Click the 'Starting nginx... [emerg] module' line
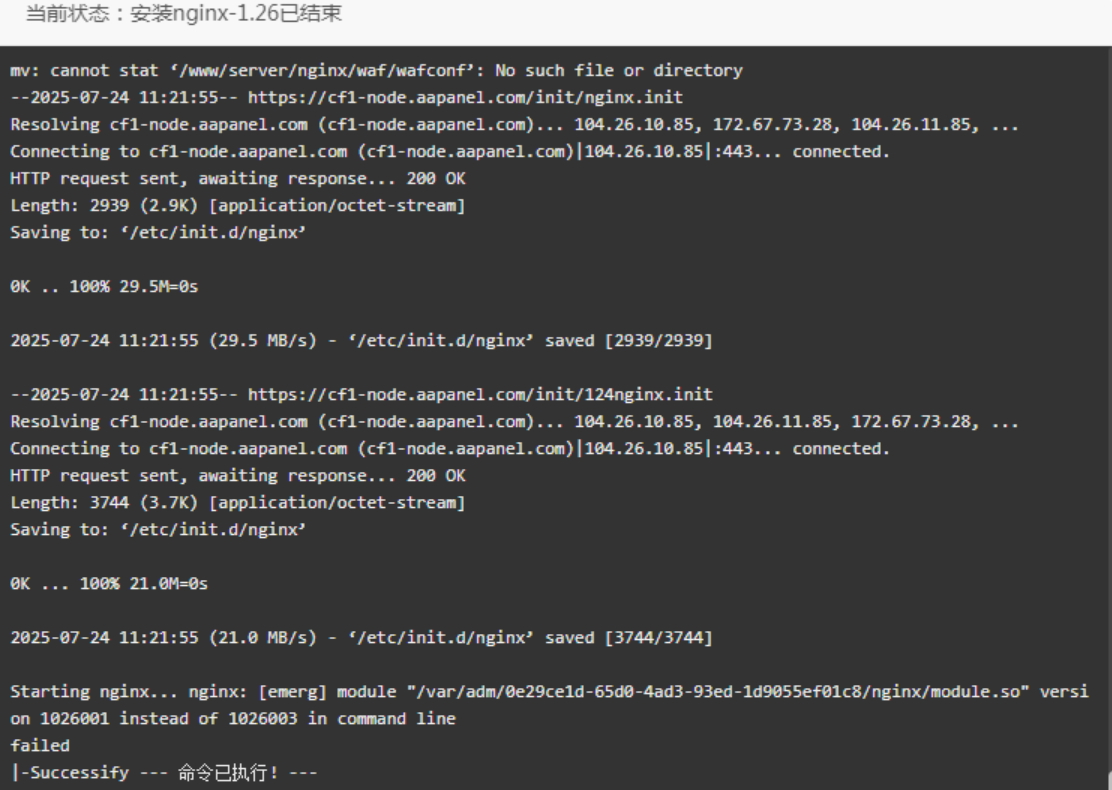This screenshot has height=790, width=1112. coord(549,691)
